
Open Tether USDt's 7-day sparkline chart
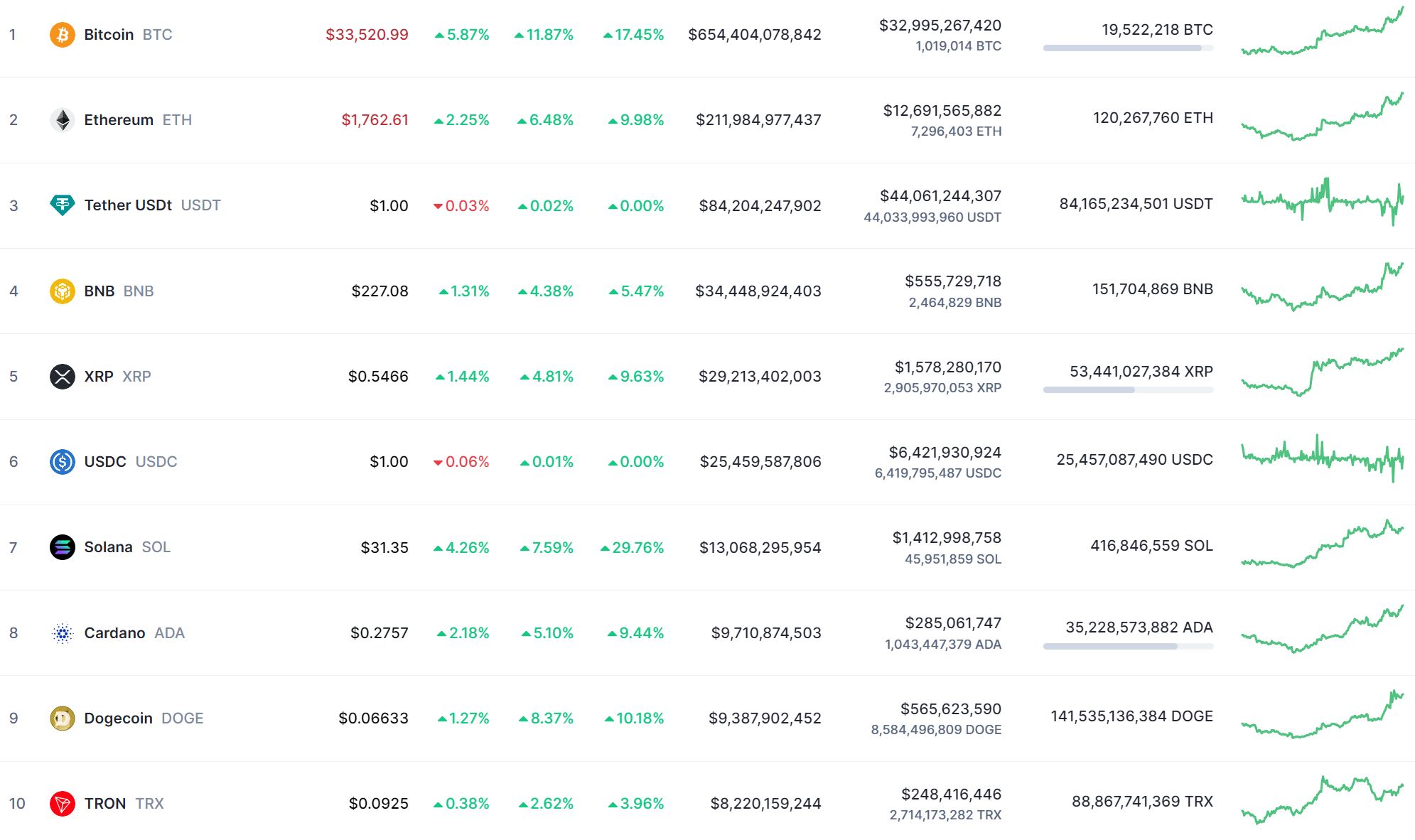(1322, 202)
